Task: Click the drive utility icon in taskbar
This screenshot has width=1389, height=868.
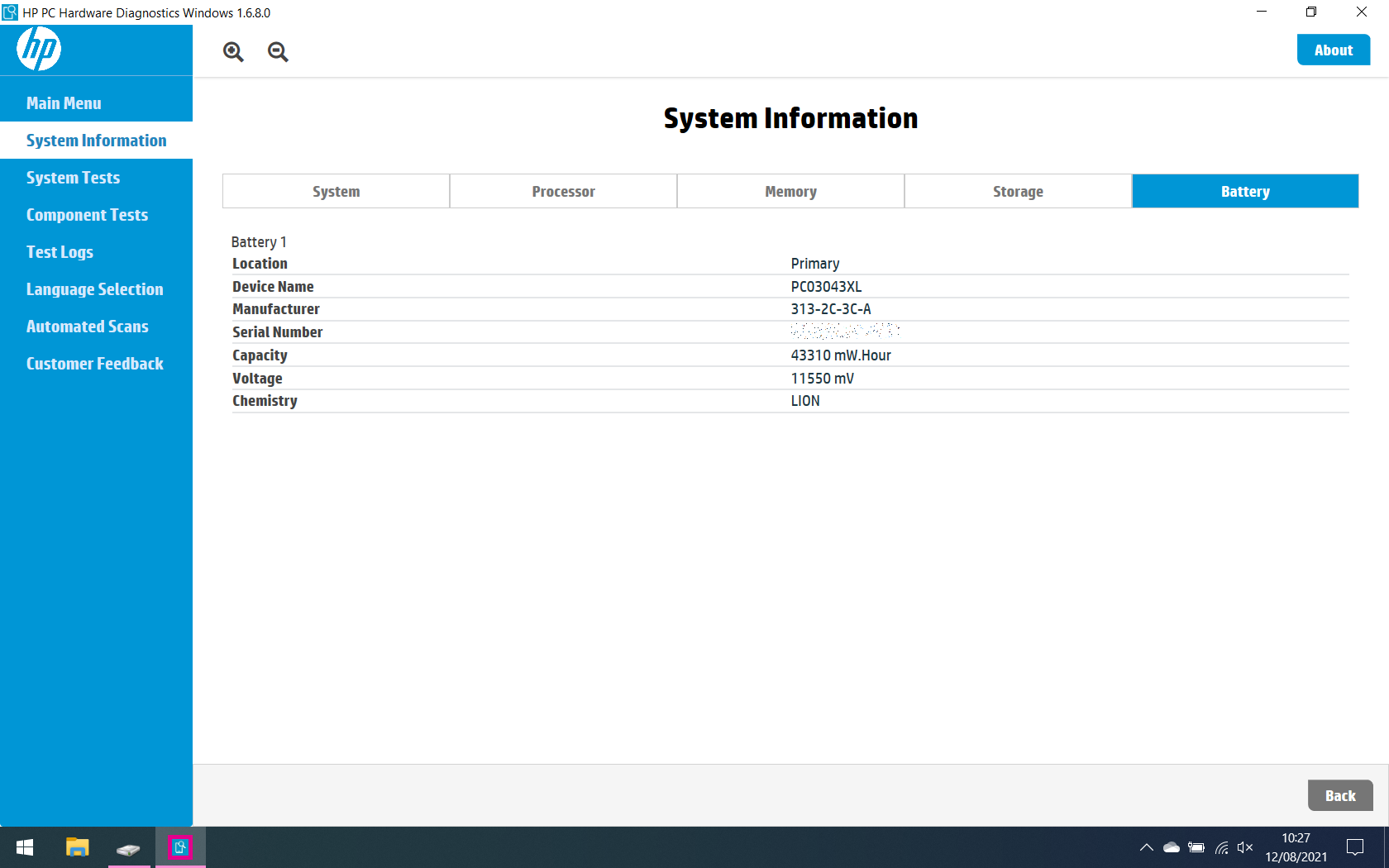Action: pyautogui.click(x=128, y=849)
